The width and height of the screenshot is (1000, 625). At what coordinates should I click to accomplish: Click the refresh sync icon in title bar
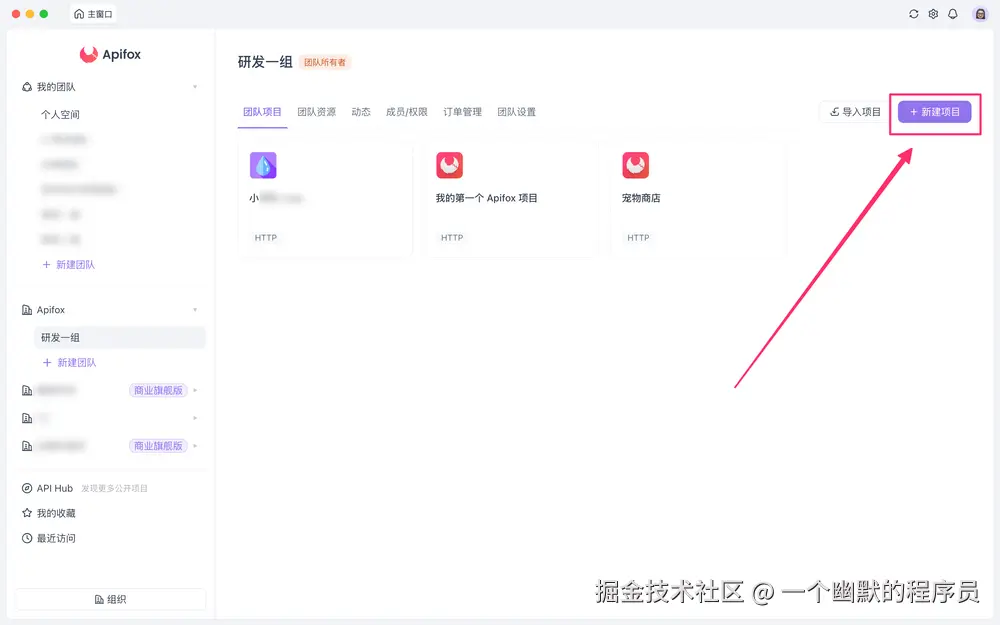click(913, 14)
